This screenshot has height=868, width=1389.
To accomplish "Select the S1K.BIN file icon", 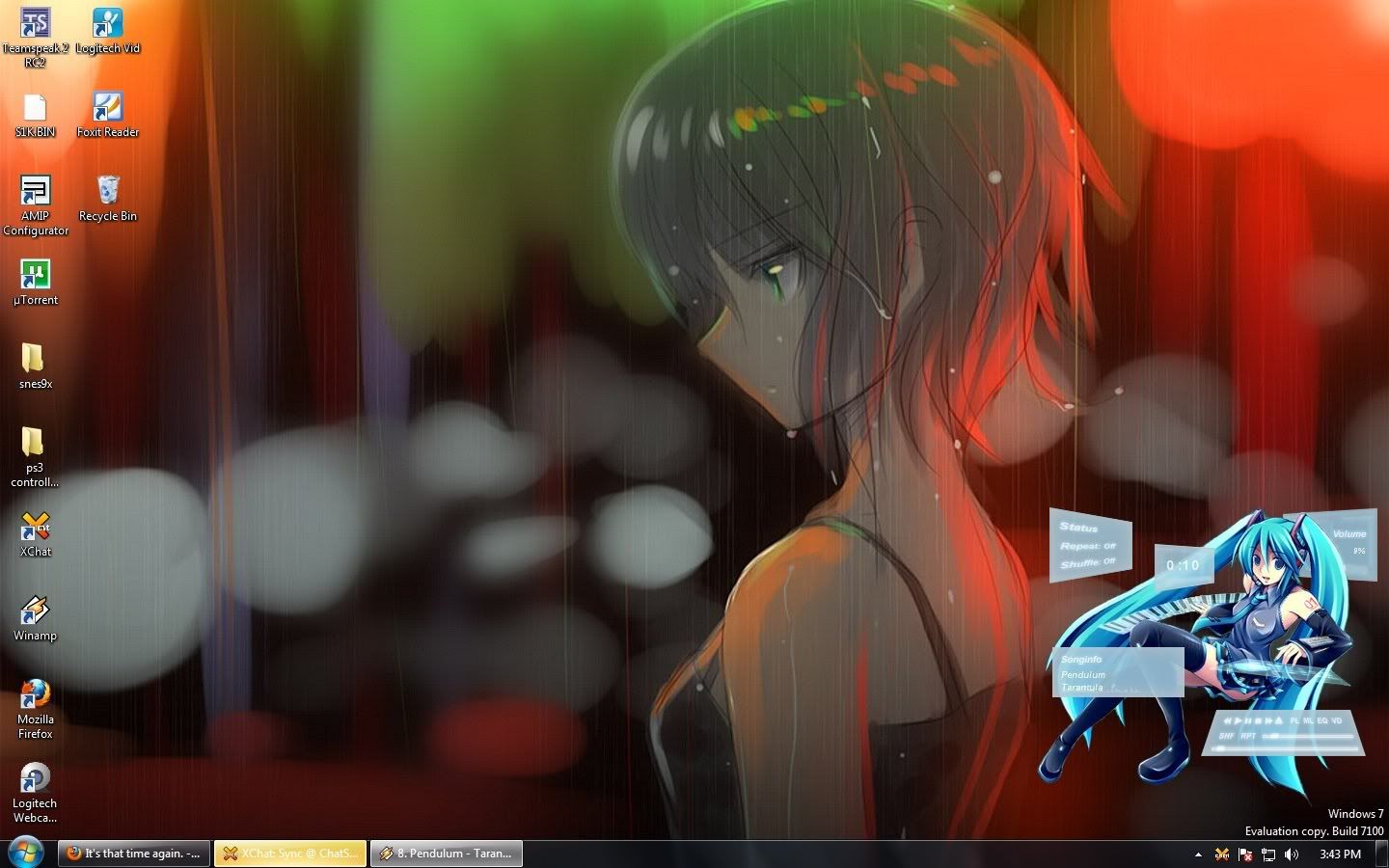I will pyautogui.click(x=35, y=116).
